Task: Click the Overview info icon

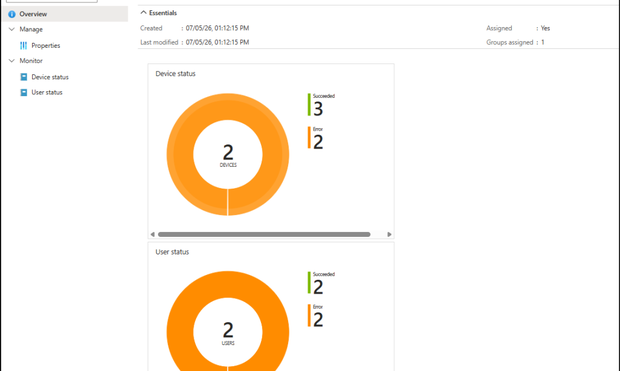Action: click(x=12, y=14)
